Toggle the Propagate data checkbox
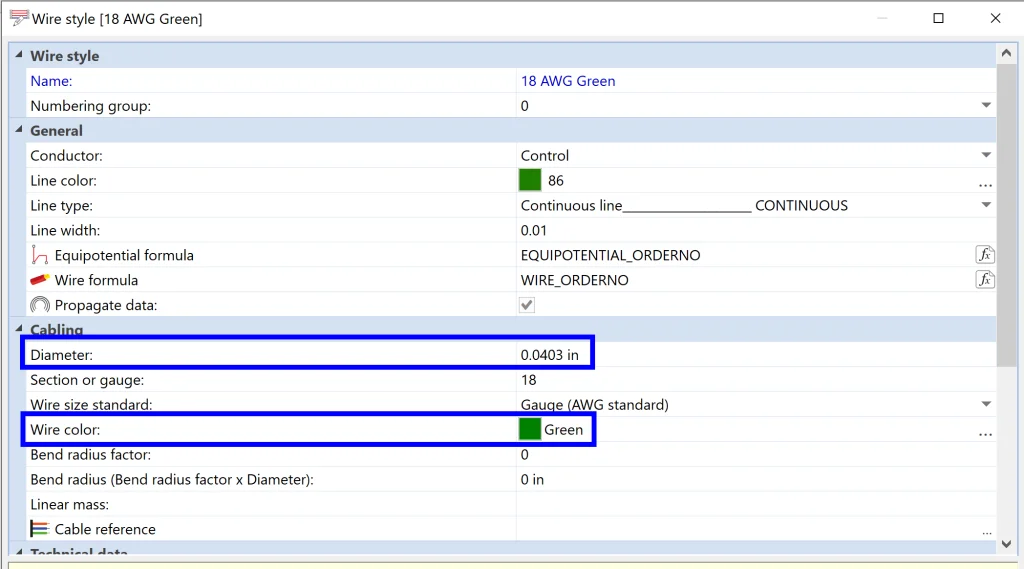This screenshot has height=569, width=1024. coord(527,305)
